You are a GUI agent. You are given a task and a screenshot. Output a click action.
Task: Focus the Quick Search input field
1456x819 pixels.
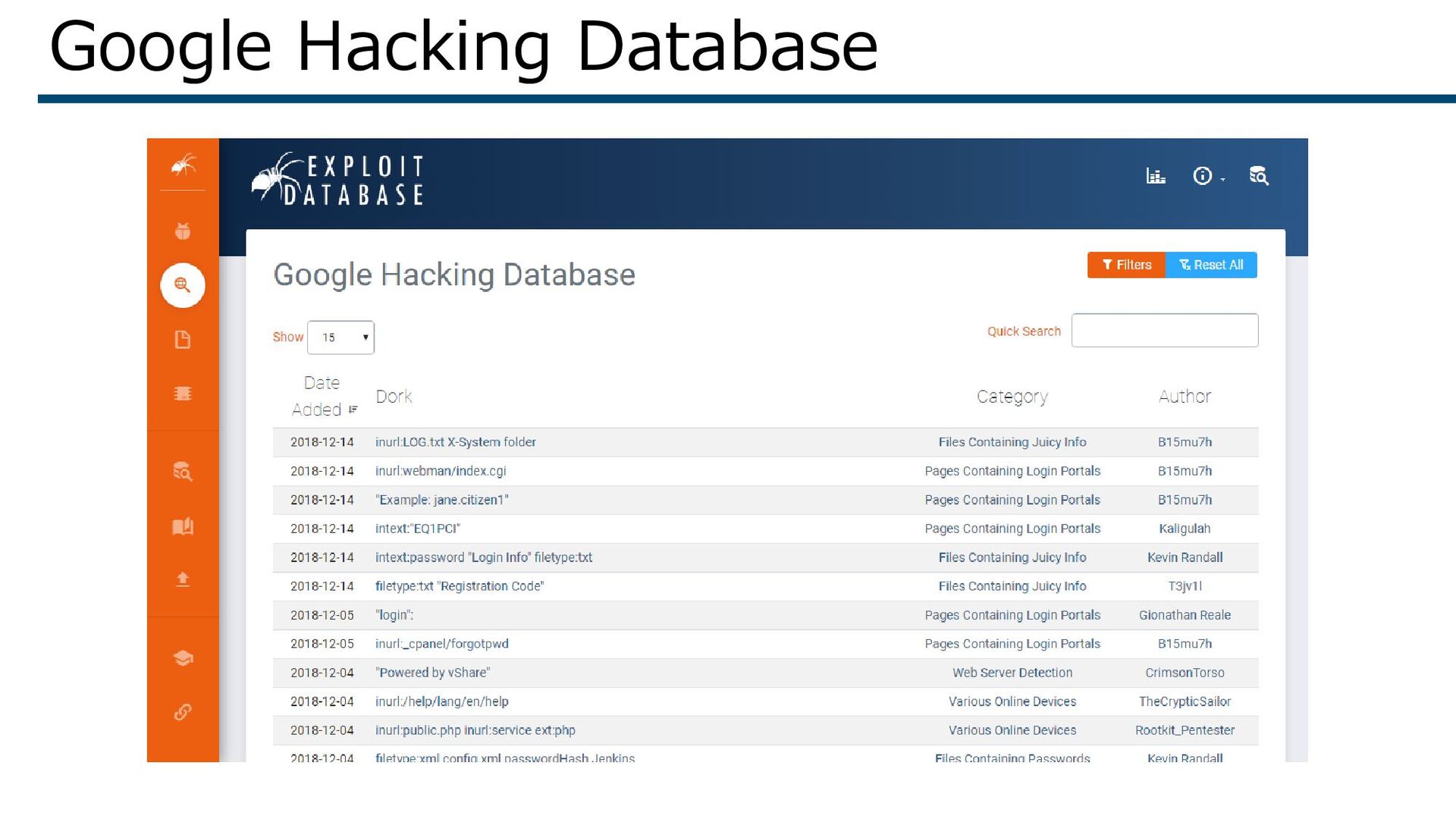point(1165,331)
